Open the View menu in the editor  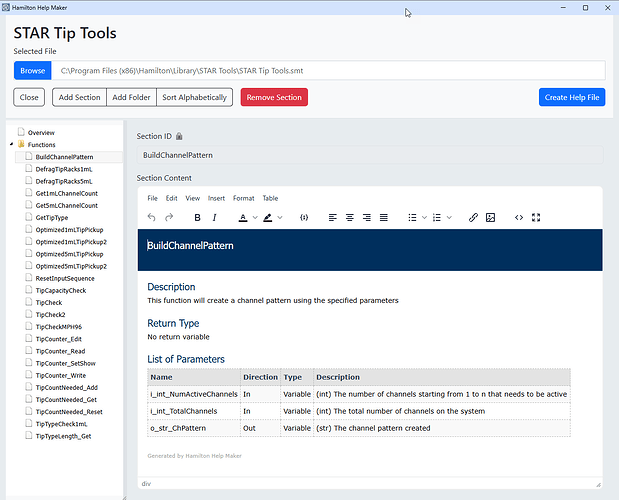(193, 198)
